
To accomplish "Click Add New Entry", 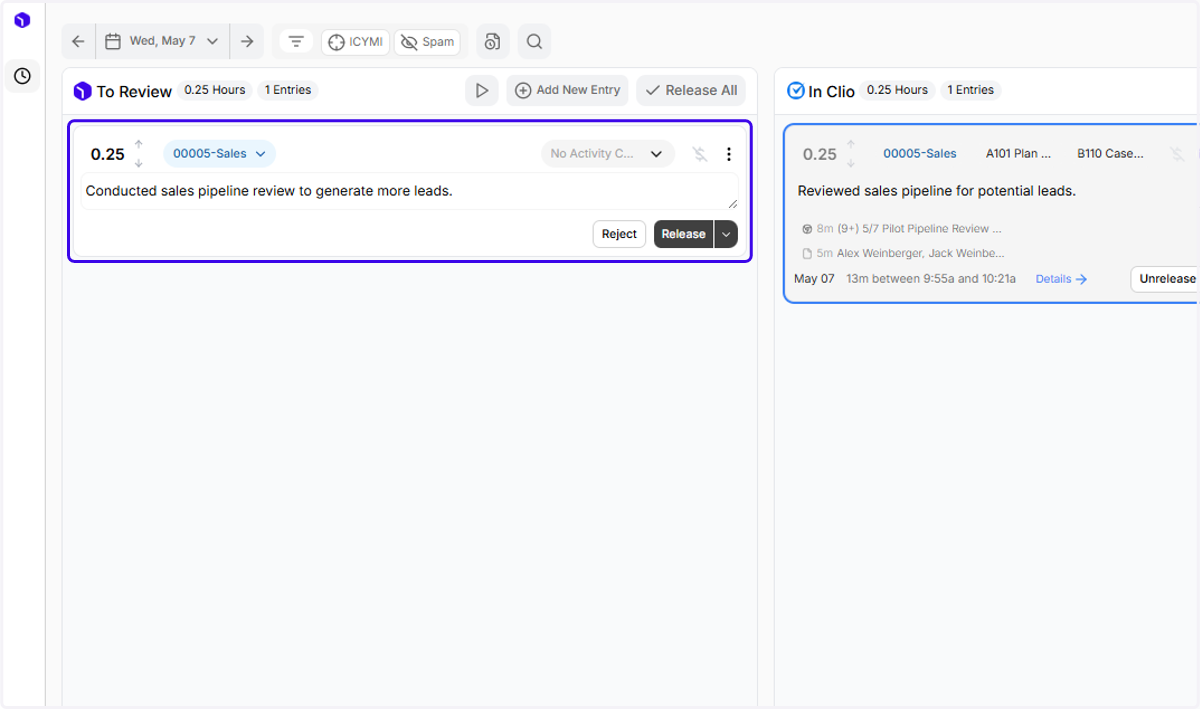I will coord(567,90).
